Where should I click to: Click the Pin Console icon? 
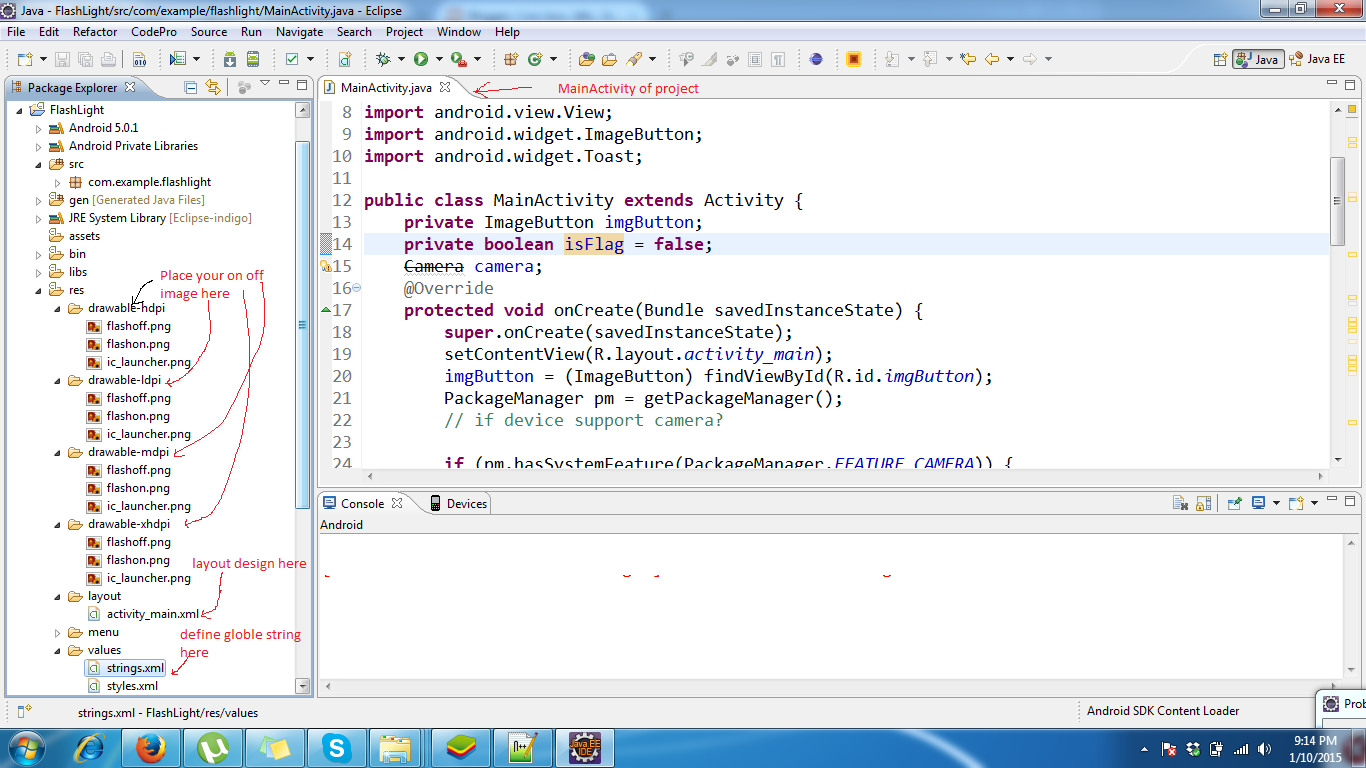(1235, 503)
